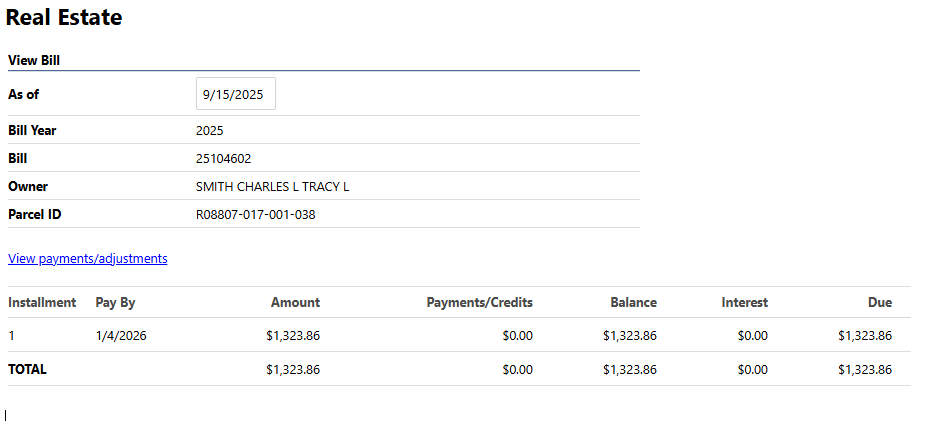This screenshot has width=949, height=421.
Task: Click the bill number 25104602
Action: pos(224,158)
